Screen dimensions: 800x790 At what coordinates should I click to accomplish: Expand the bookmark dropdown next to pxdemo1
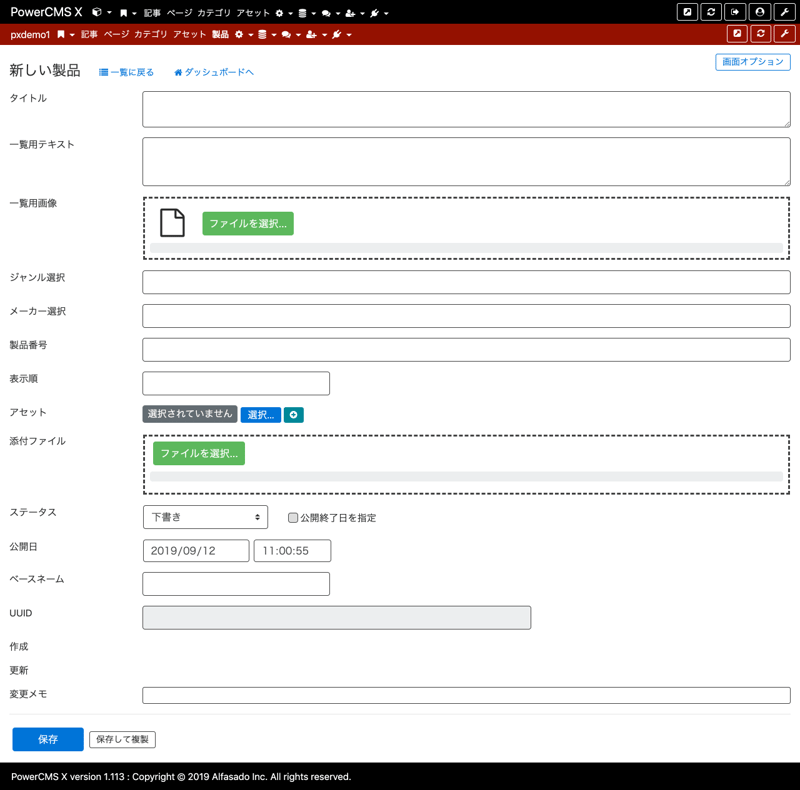pos(64,35)
